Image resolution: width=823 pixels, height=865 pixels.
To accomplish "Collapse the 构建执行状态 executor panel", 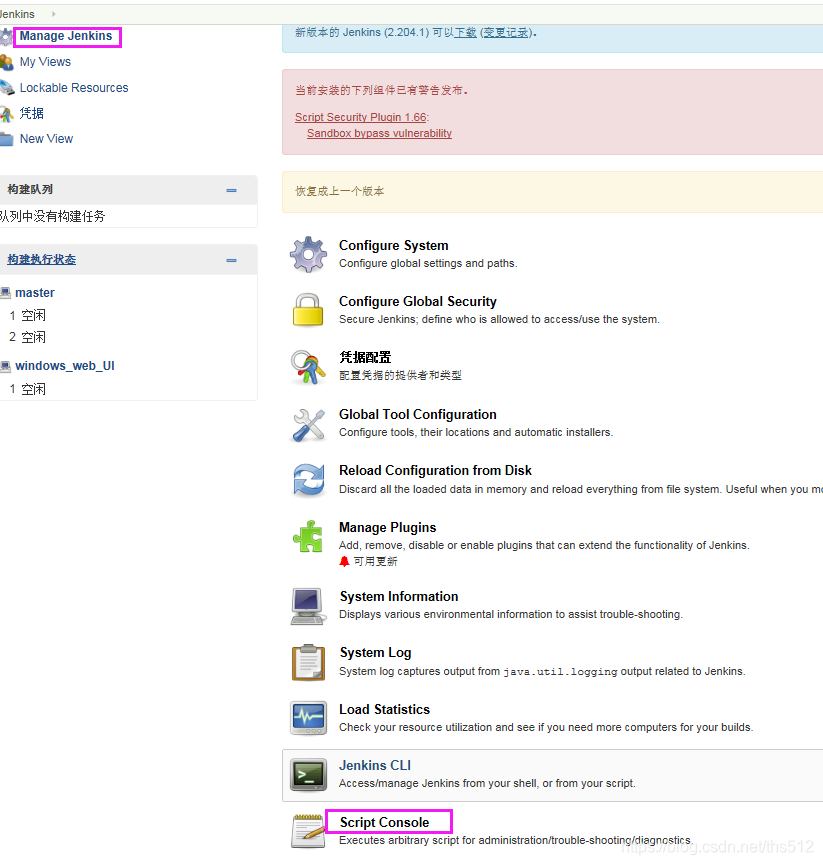I will pos(232,260).
